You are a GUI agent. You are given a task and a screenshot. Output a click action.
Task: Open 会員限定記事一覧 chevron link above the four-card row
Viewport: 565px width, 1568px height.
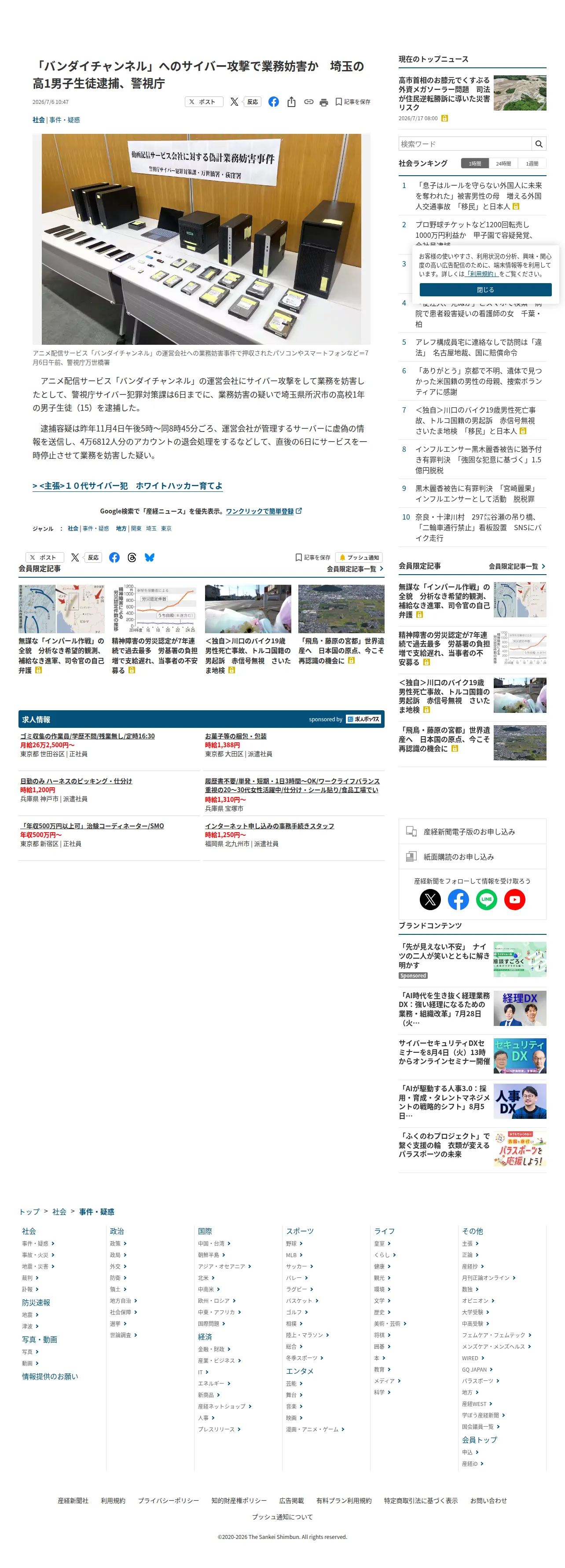[355, 568]
